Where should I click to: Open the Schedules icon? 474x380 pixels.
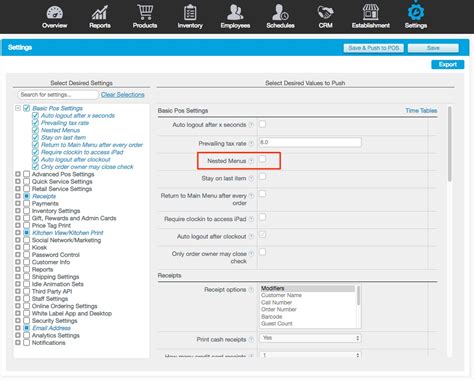(280, 12)
